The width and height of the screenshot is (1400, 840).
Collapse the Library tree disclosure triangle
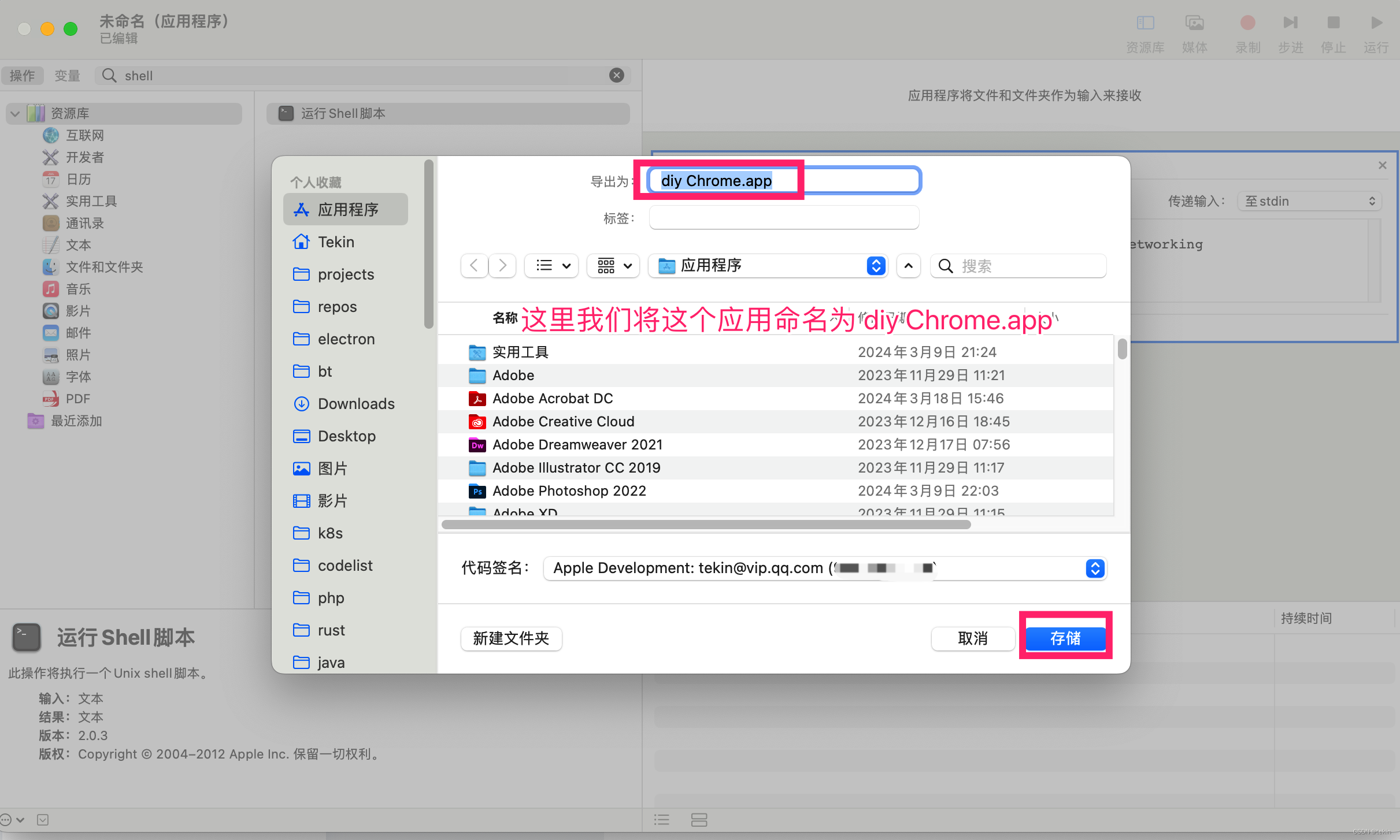(15, 114)
